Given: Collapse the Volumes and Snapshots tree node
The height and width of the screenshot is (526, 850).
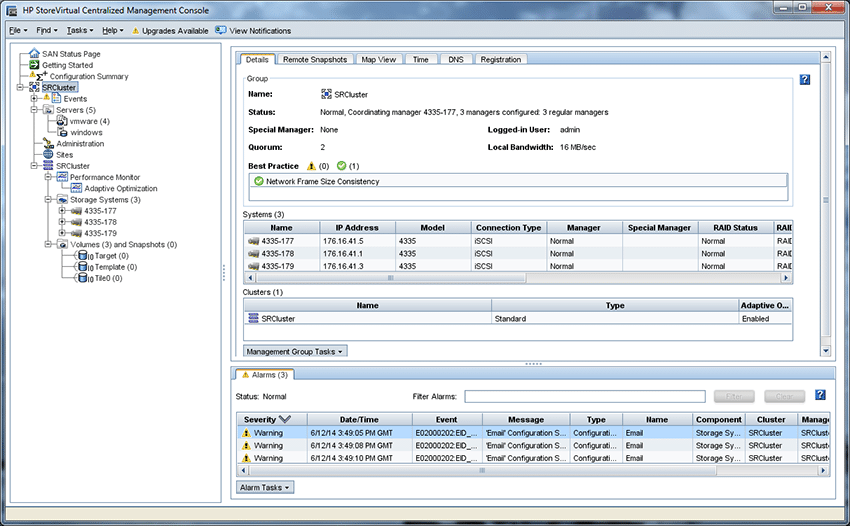Looking at the screenshot, I should point(48,245).
